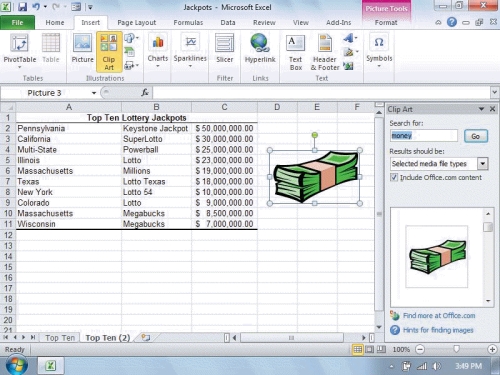Screen dimensions: 500x375
Task: Click the Insert Function fx button
Action: (x=145, y=93)
